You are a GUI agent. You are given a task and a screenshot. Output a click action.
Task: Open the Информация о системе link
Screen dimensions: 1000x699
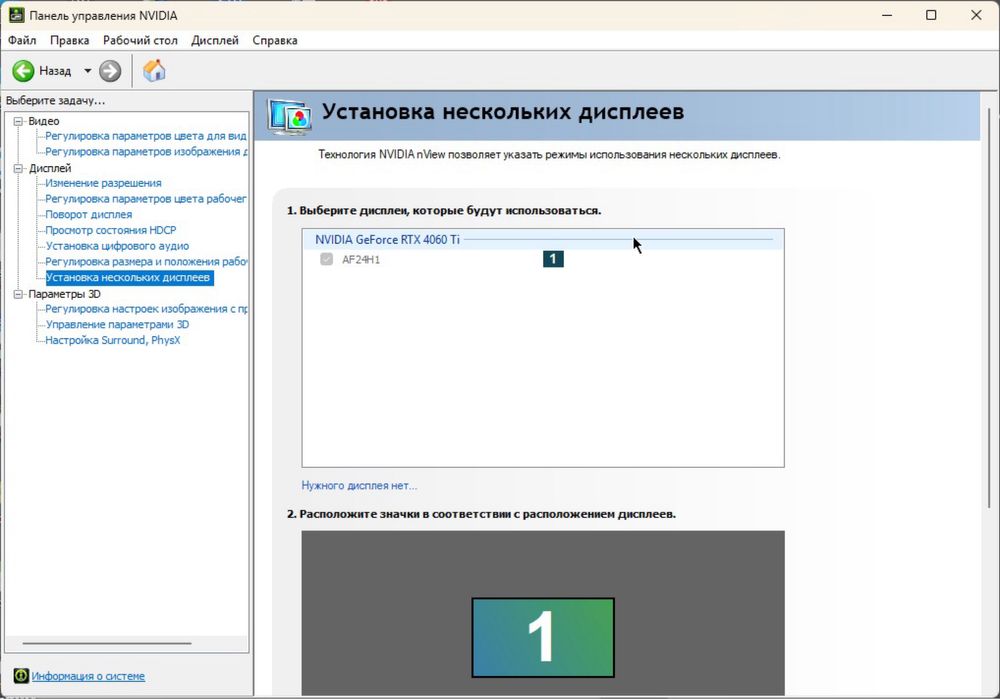88,676
